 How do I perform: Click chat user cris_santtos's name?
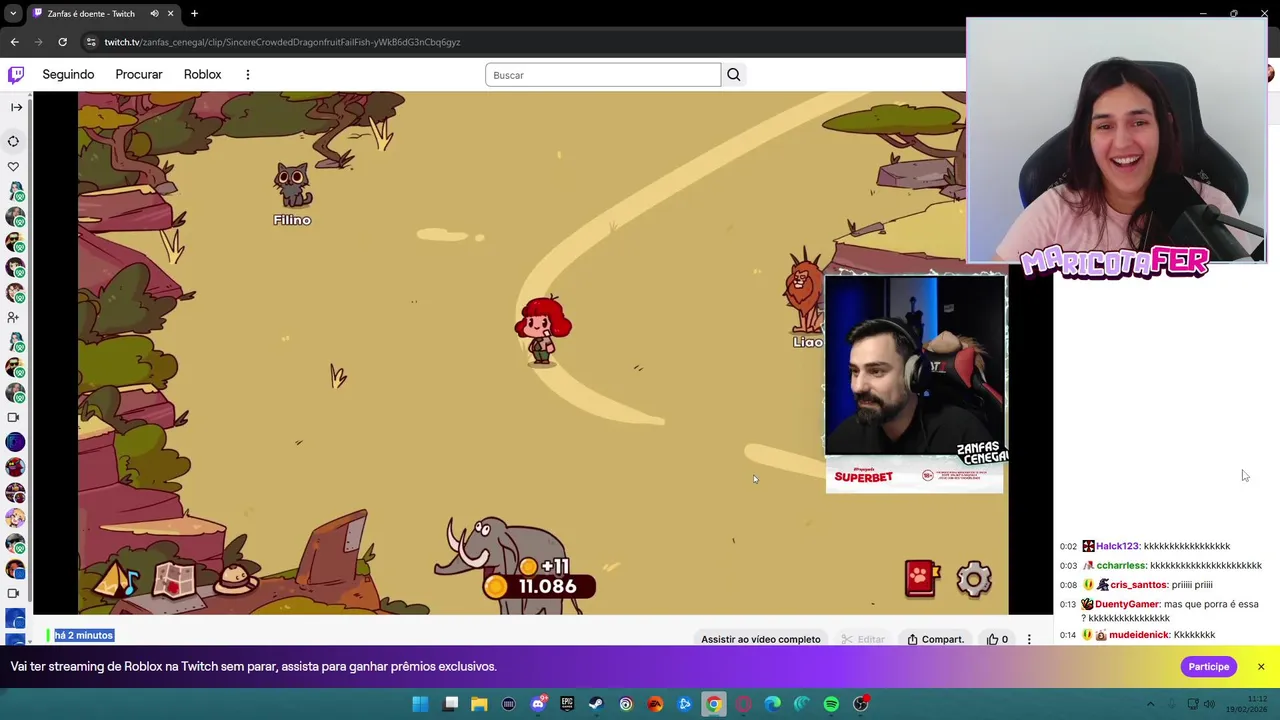pyautogui.click(x=1139, y=585)
